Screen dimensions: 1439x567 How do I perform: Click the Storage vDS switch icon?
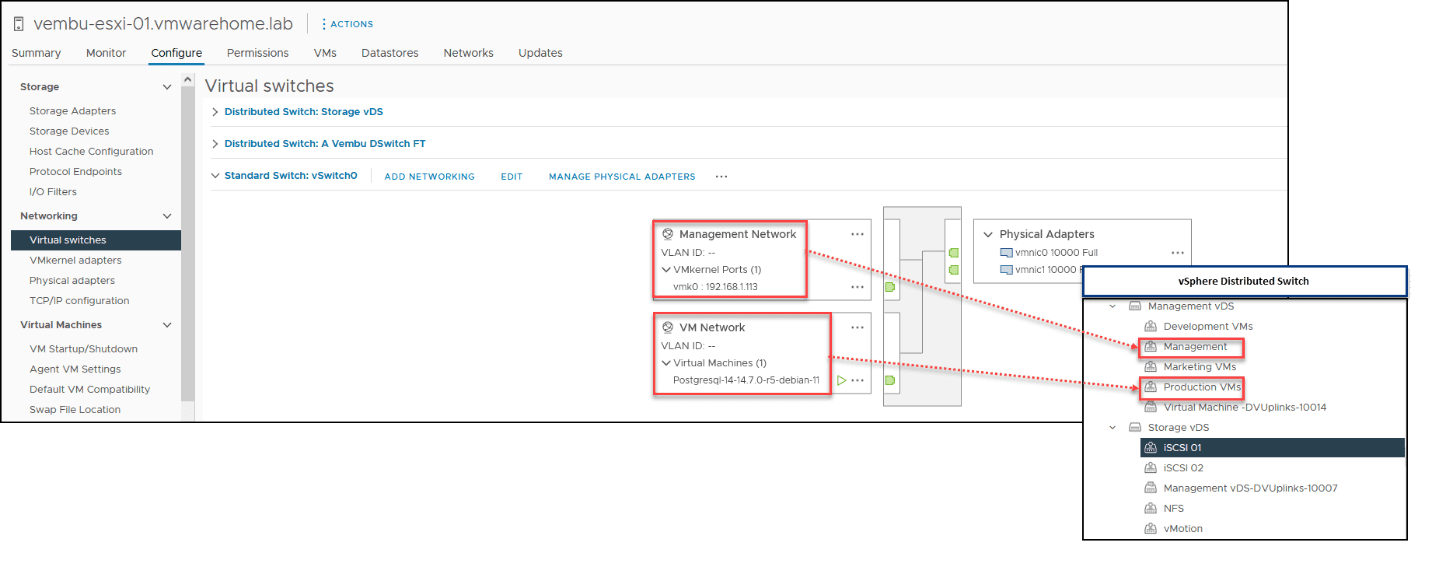coord(1135,427)
